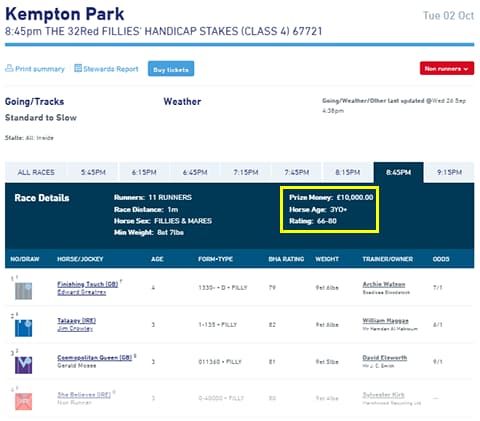
Task: Click the Horse Sex FILLIES & MARES text
Action: tap(163, 221)
